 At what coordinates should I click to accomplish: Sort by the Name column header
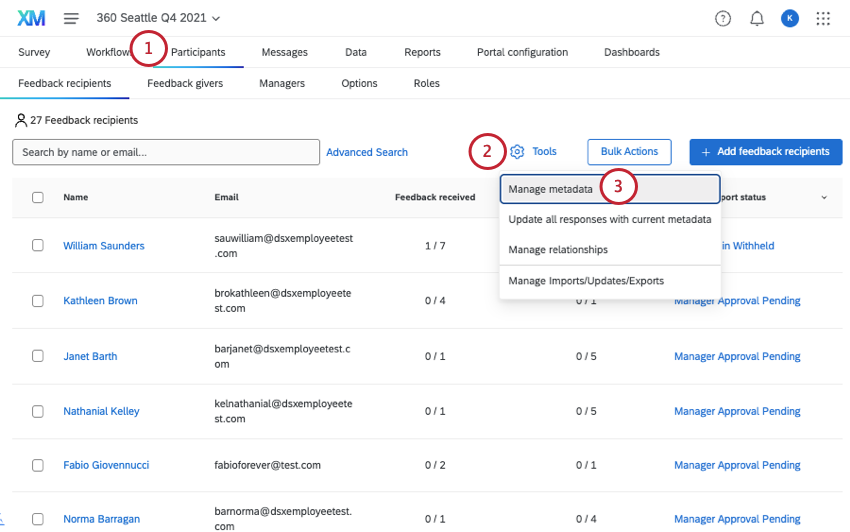[76, 197]
